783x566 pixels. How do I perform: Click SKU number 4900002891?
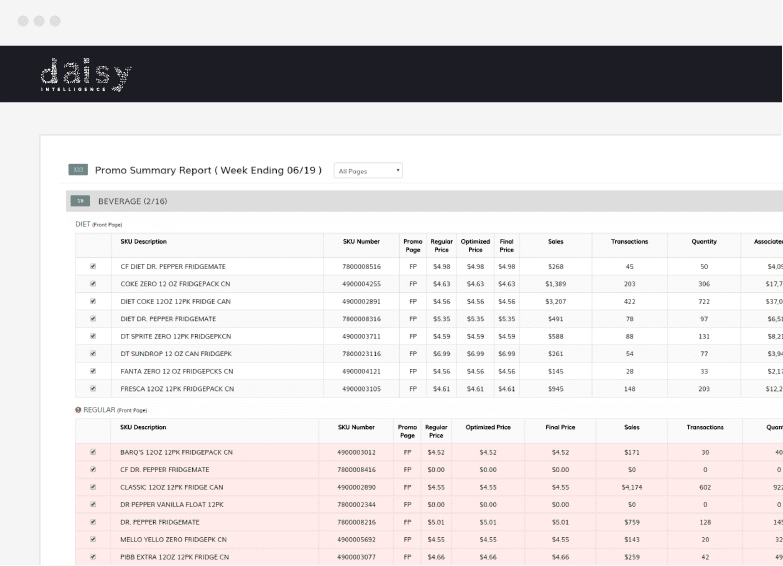[362, 302]
